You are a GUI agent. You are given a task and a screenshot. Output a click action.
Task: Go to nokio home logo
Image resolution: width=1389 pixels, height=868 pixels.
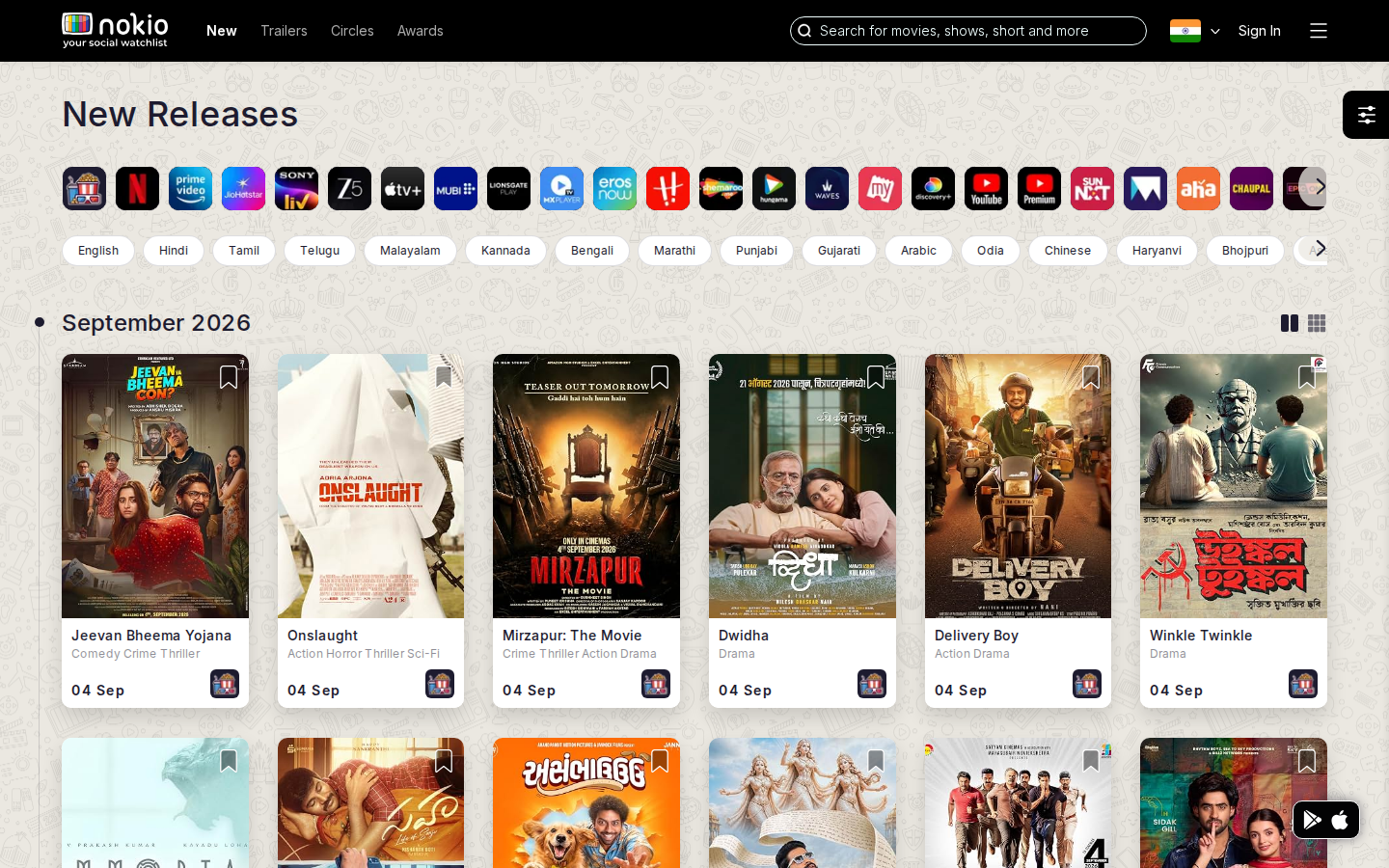(115, 30)
